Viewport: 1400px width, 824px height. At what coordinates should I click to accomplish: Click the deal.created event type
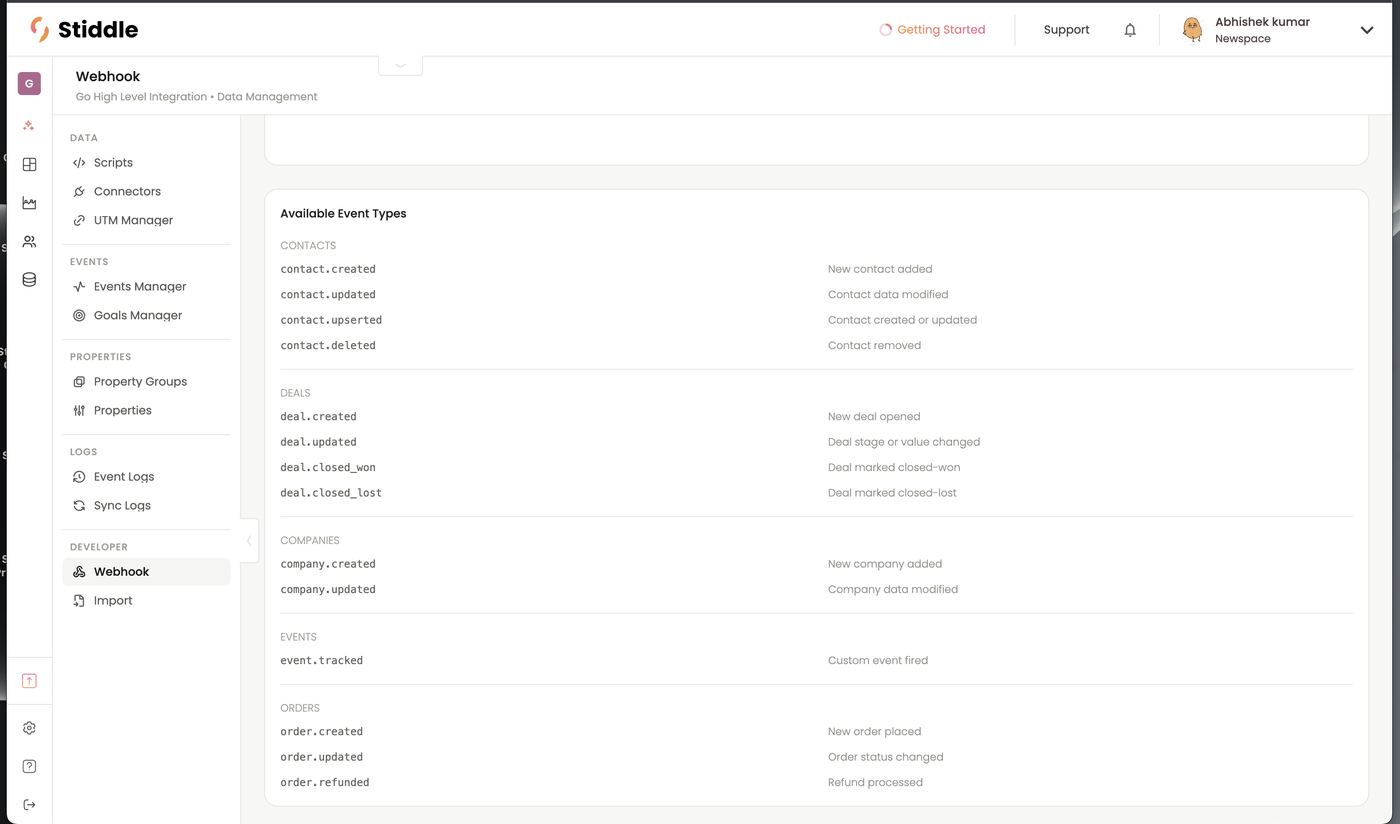[x=318, y=417]
